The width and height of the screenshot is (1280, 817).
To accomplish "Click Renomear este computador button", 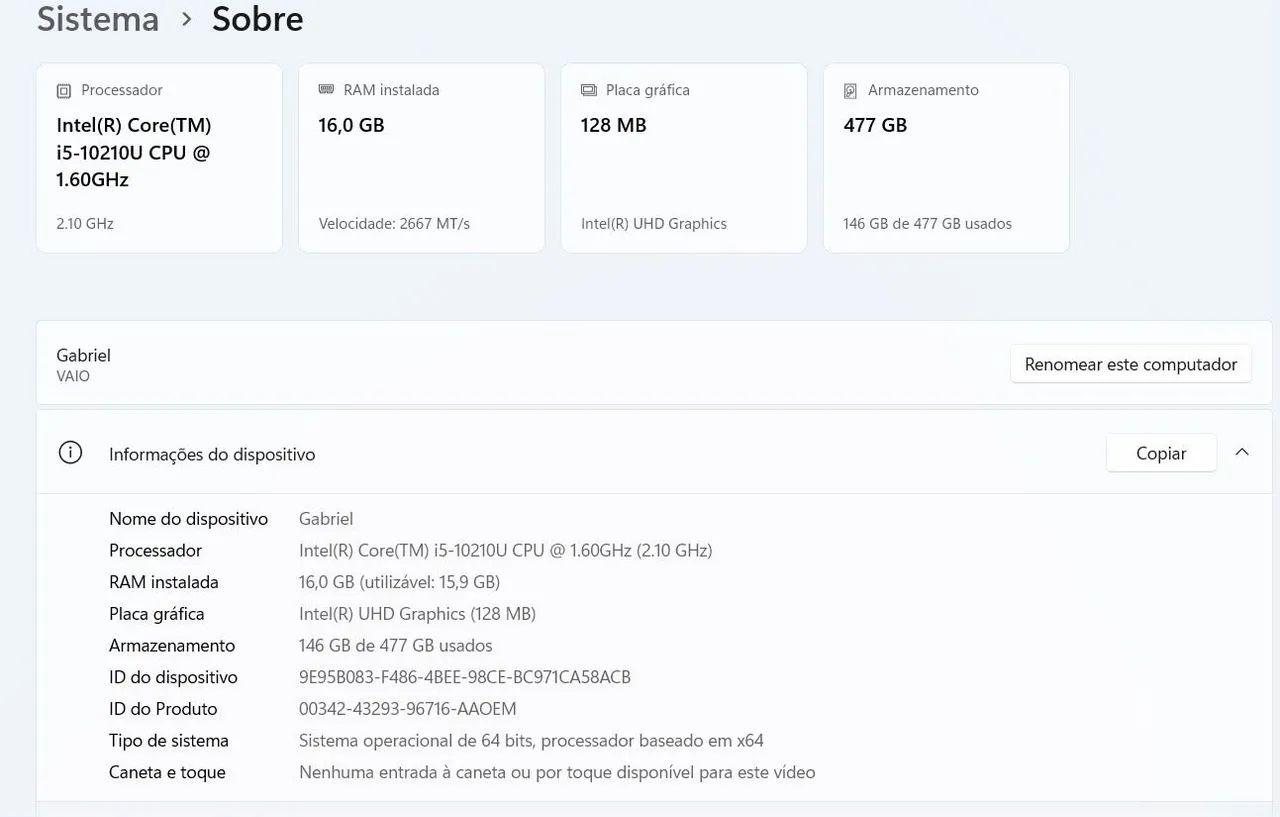I will coord(1131,364).
